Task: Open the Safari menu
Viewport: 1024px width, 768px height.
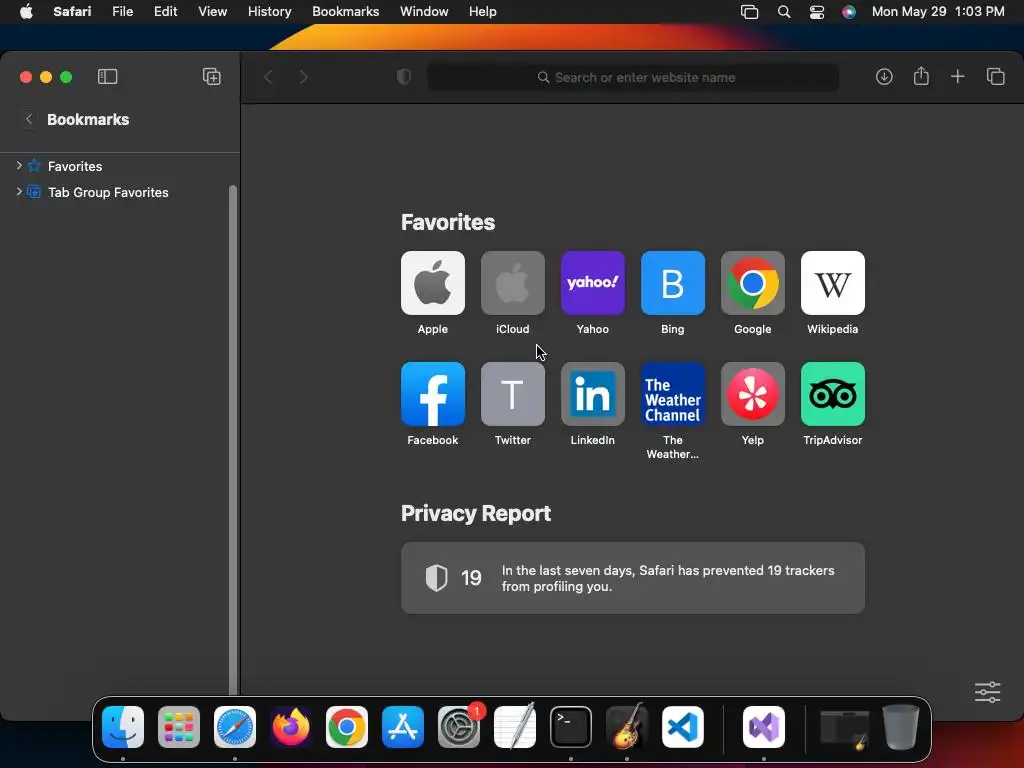Action: (72, 12)
